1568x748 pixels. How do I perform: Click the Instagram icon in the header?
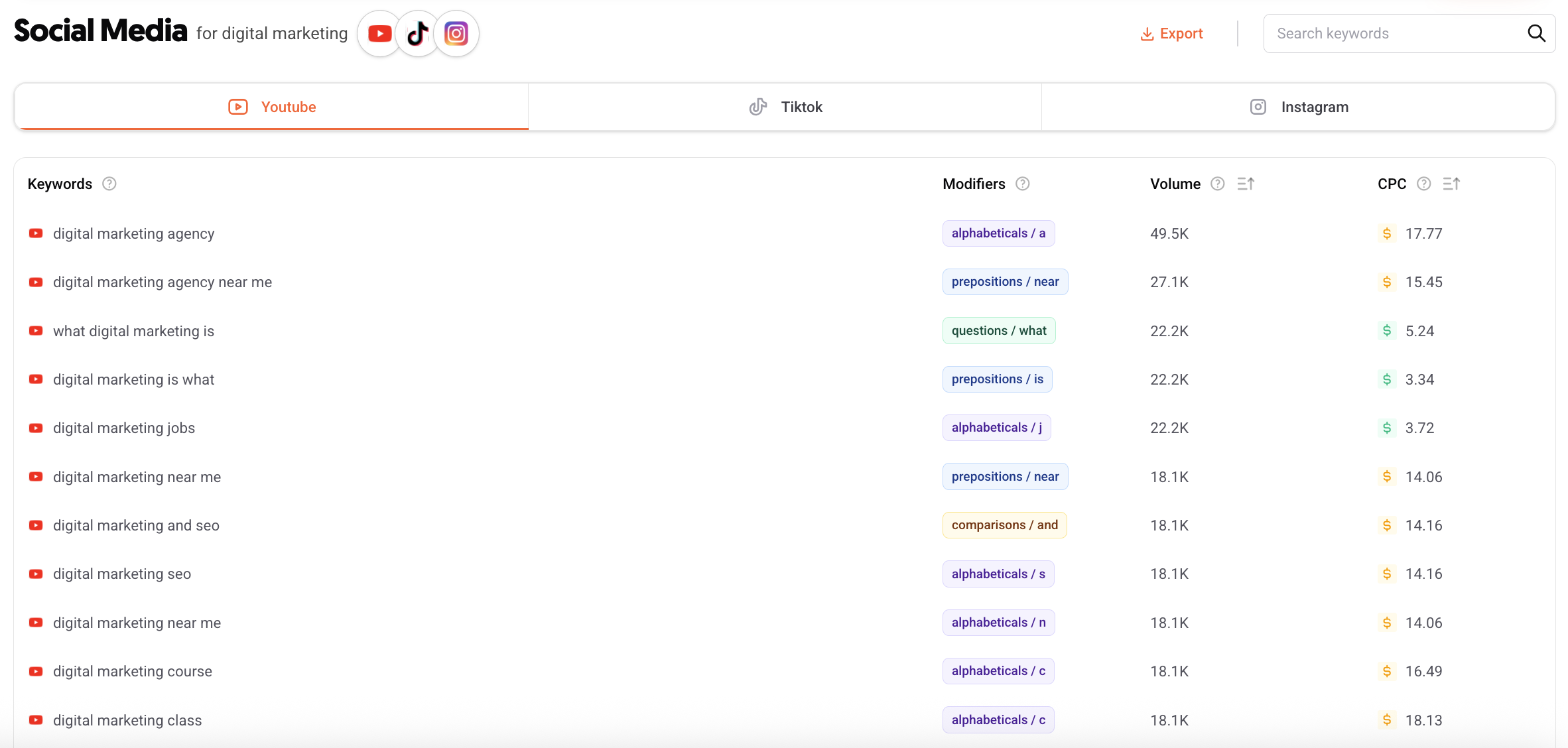[456, 33]
